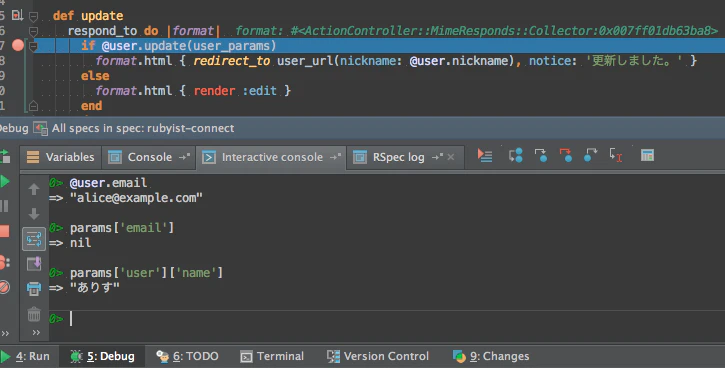725x368 pixels.
Task: Click pin icon on Interactive console tab
Action: [x=335, y=157]
